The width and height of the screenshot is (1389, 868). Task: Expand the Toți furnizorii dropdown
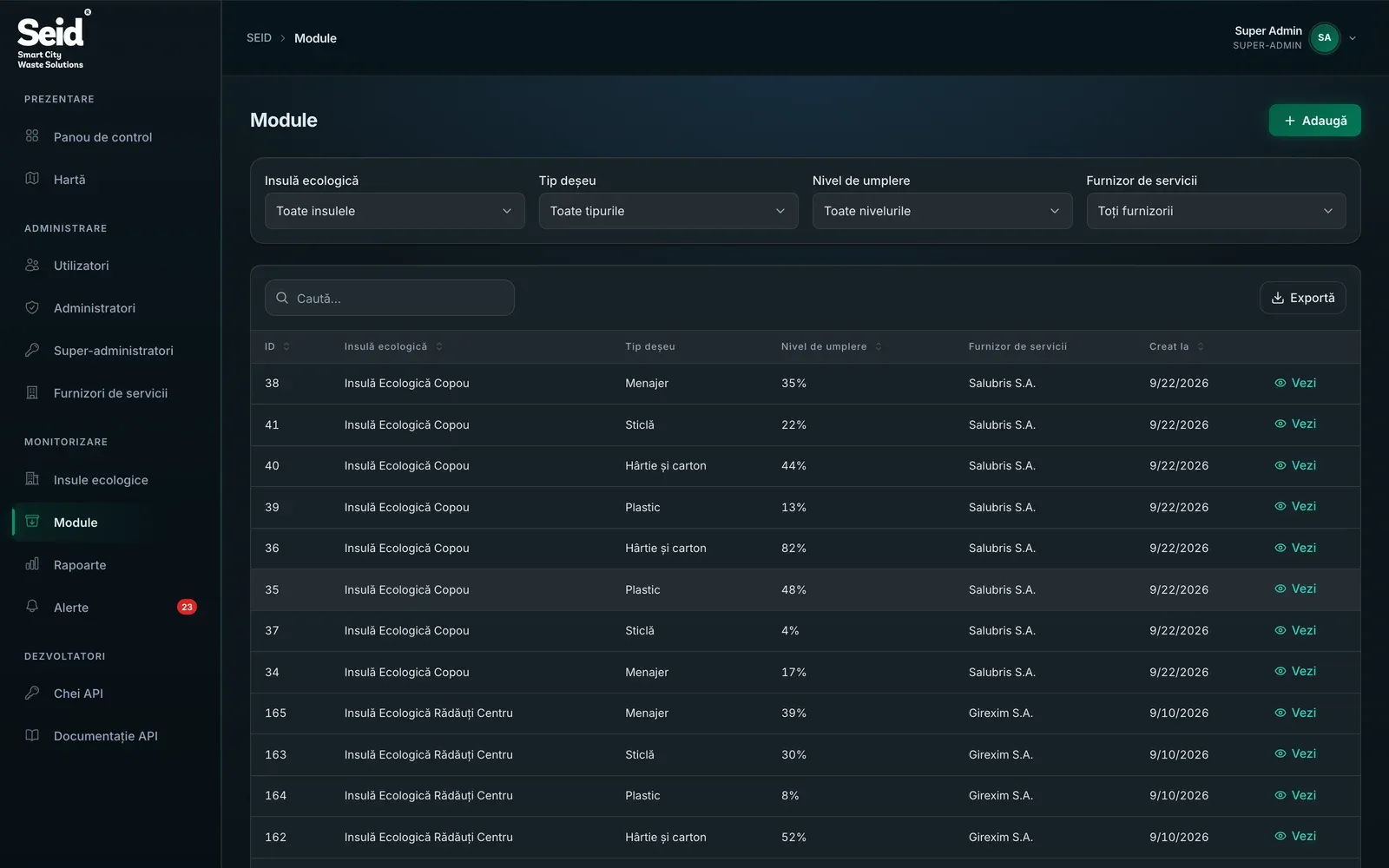click(1216, 211)
